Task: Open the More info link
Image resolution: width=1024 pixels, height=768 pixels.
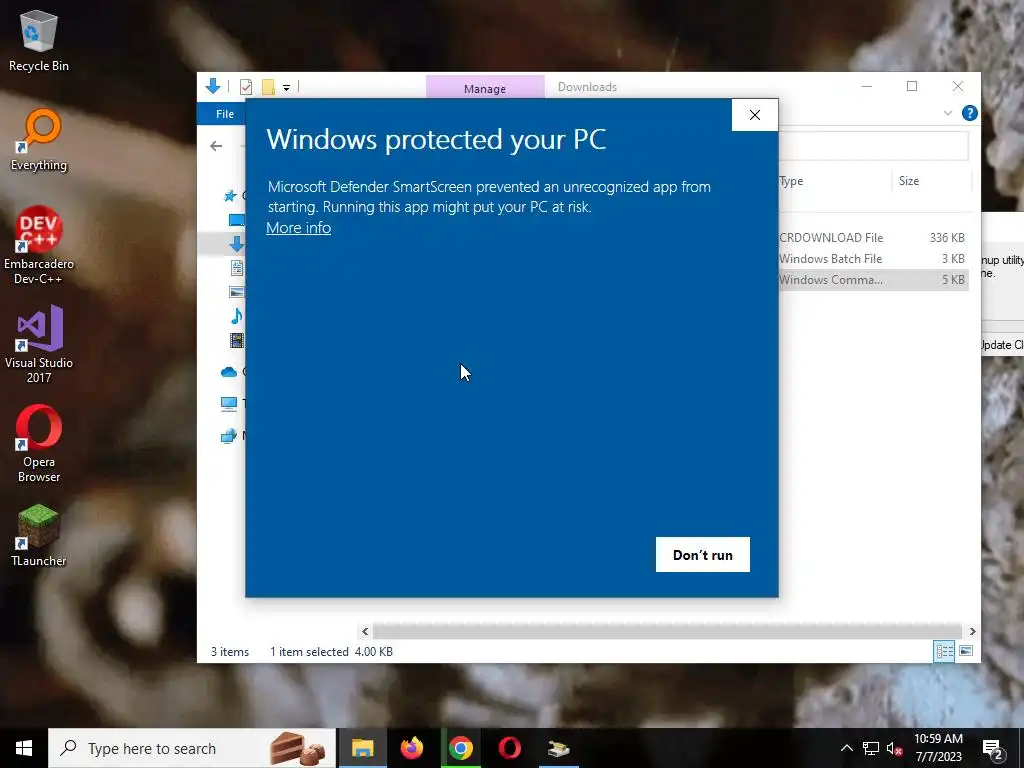Action: (x=298, y=228)
